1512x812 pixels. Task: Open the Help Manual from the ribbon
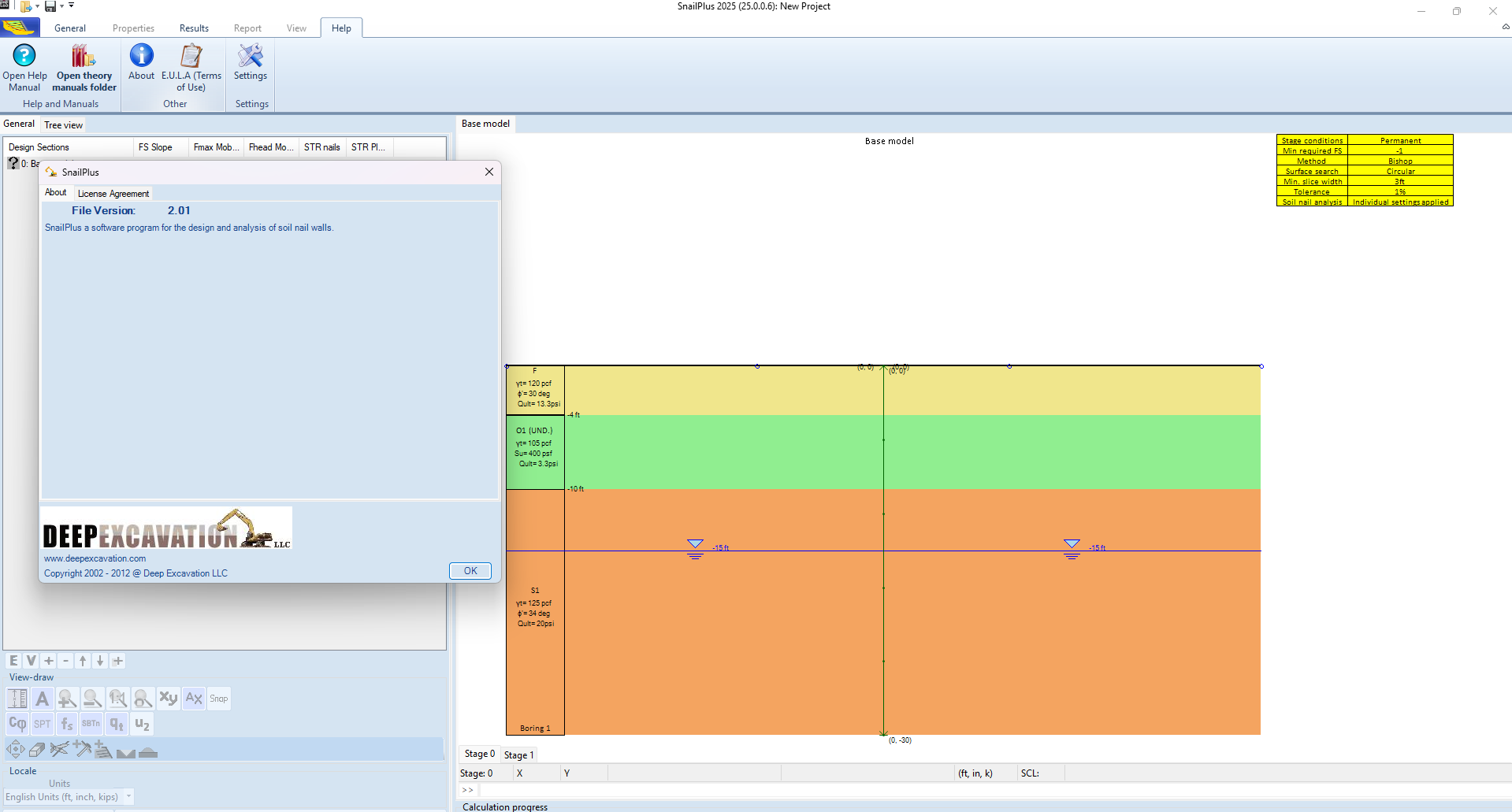point(24,68)
